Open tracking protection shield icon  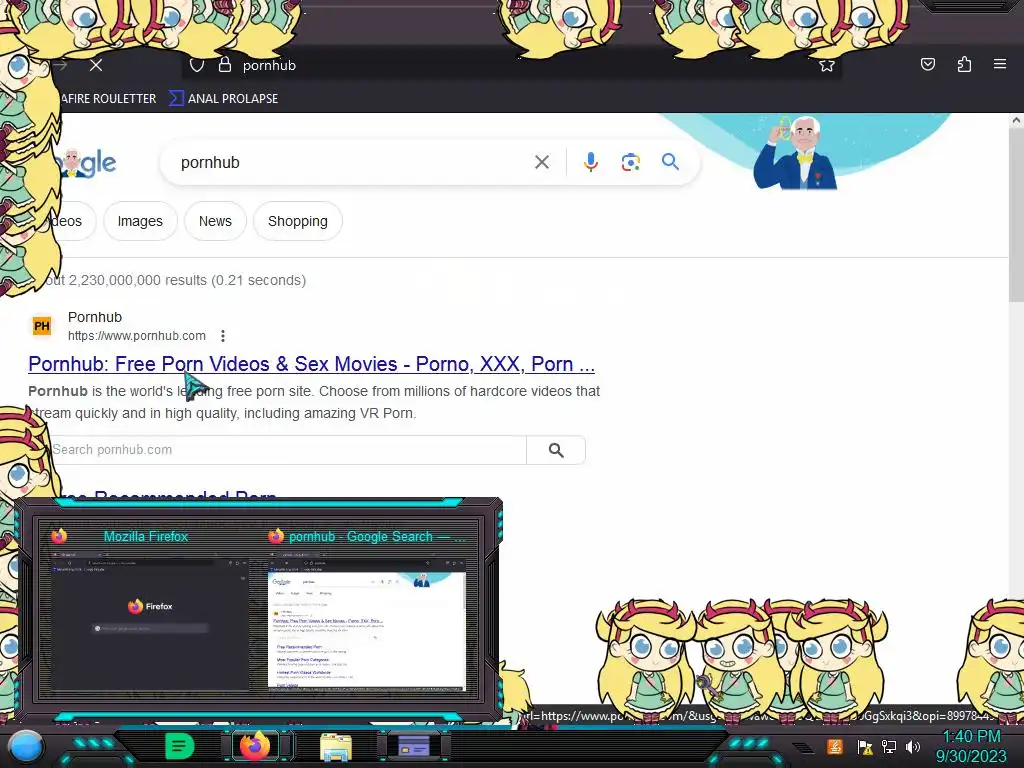[197, 65]
